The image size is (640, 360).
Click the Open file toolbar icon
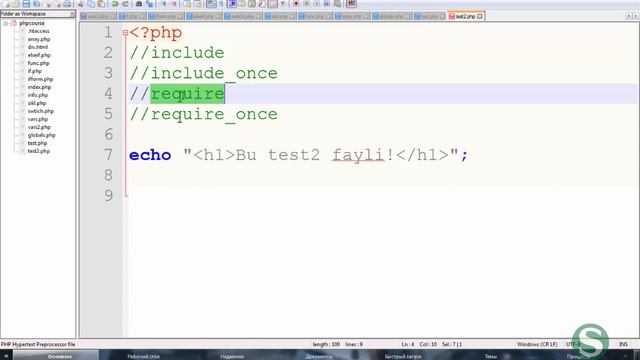[x=16, y=4]
